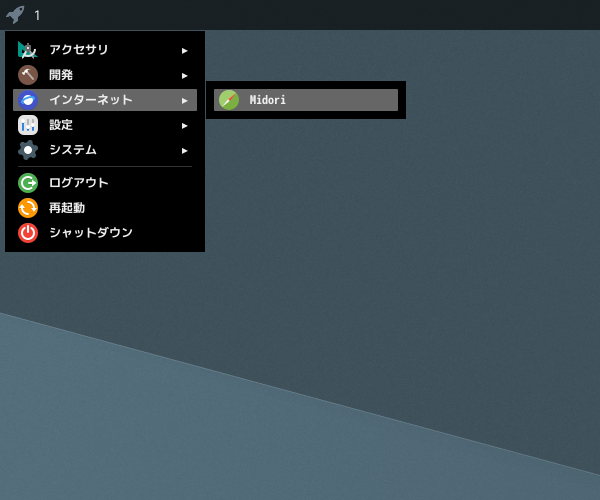
Task: Click the 開発 hammer icon
Action: [x=28, y=75]
